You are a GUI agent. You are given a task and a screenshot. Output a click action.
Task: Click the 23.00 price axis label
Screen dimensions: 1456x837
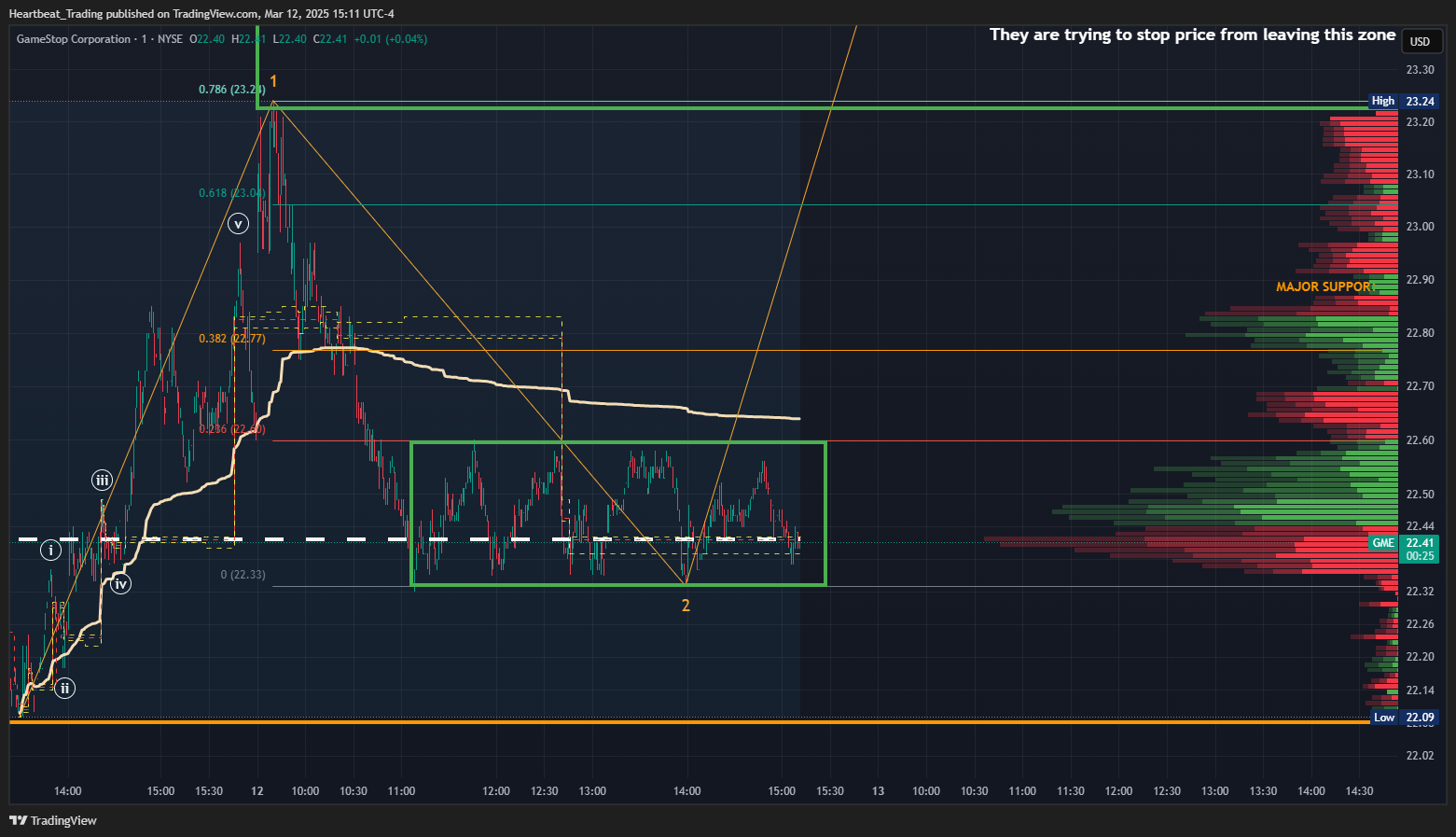[x=1420, y=227]
